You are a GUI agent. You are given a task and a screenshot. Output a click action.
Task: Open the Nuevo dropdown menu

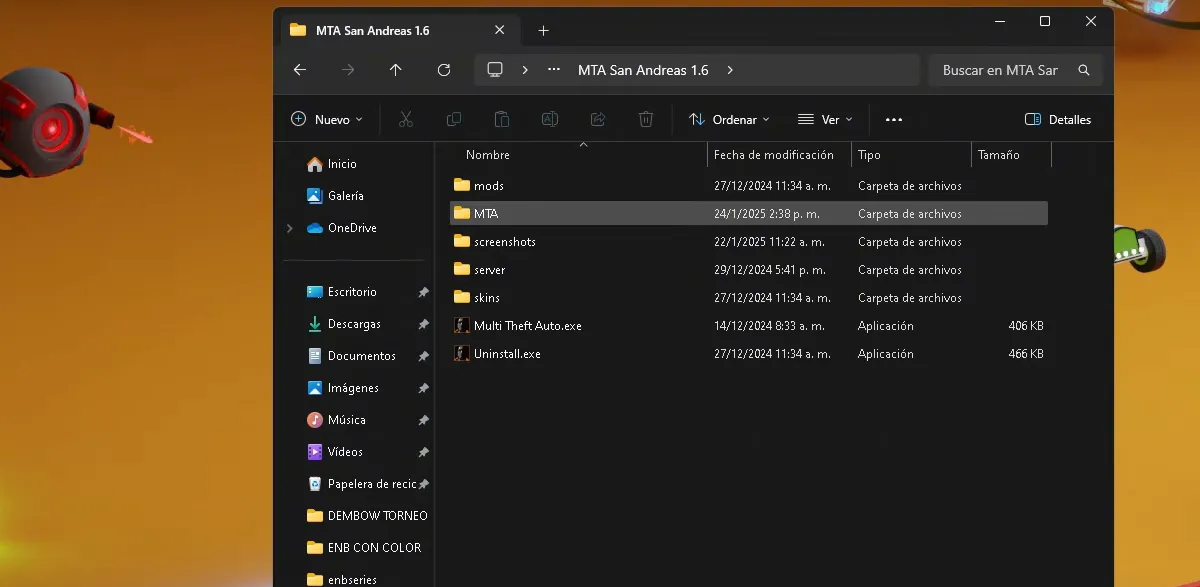[x=327, y=119]
